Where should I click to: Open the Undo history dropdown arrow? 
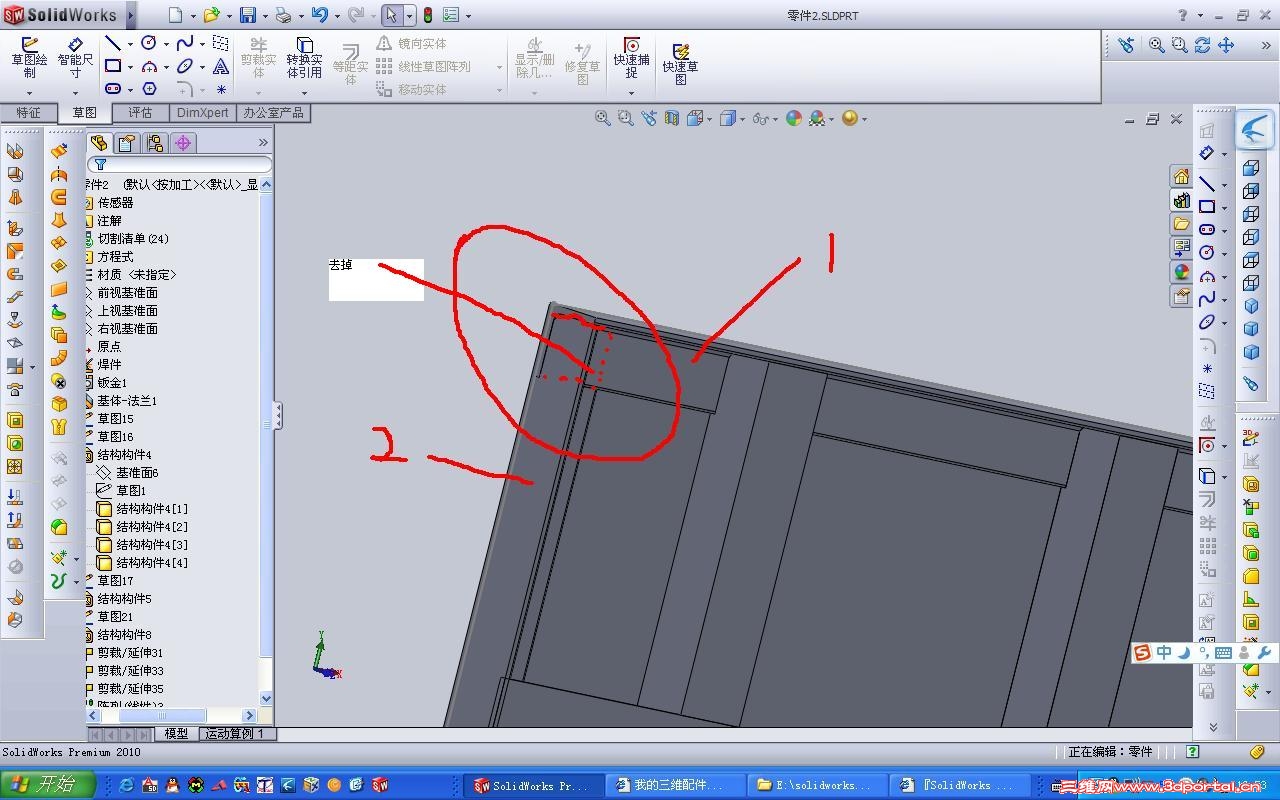pos(336,16)
